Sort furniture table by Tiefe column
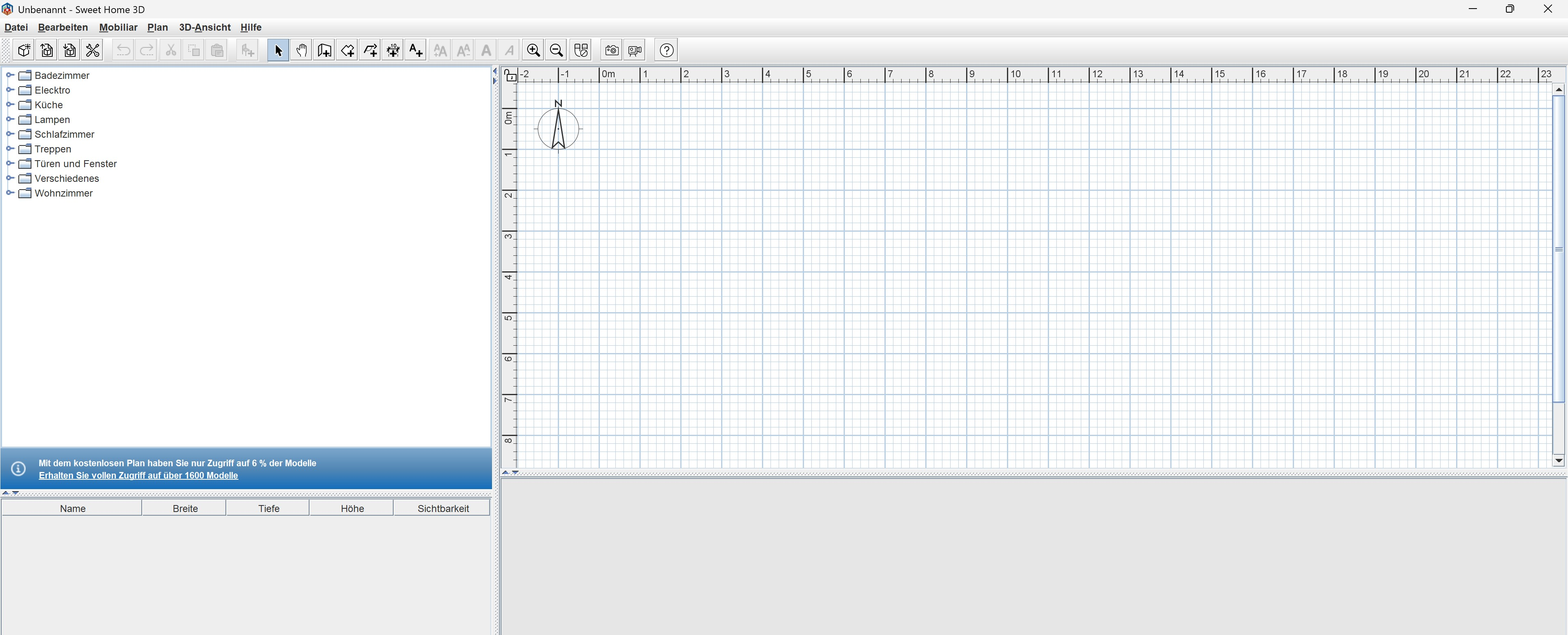 (x=268, y=508)
